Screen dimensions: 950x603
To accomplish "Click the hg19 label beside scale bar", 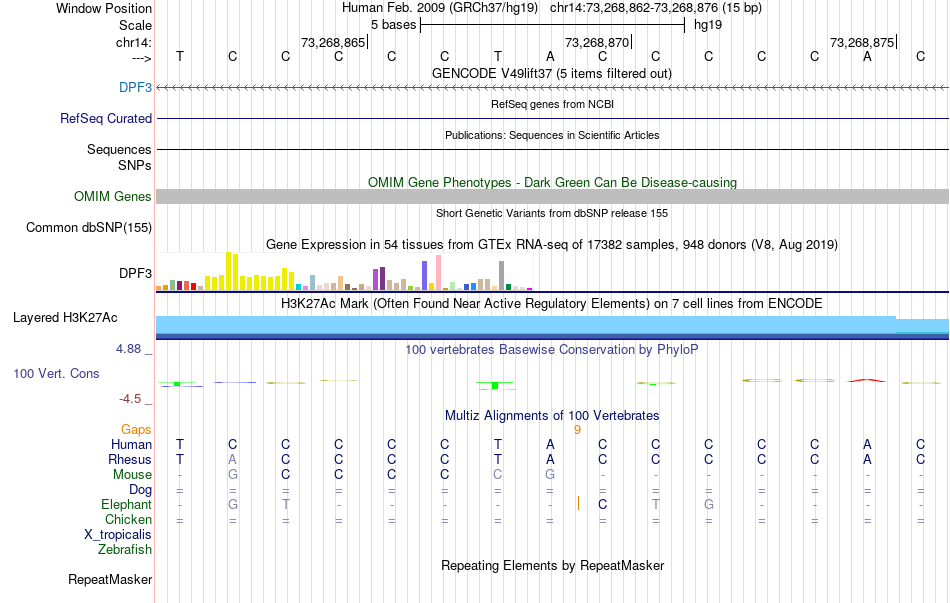I will (708, 25).
